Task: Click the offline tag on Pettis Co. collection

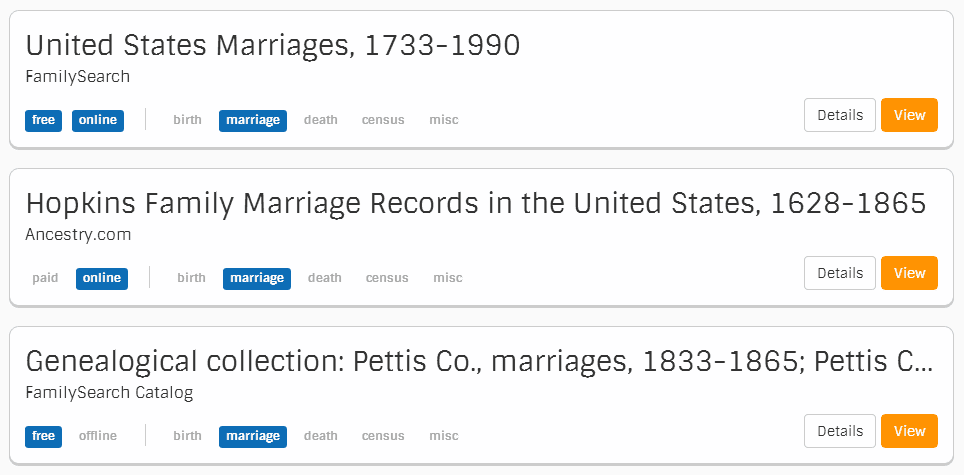Action: [x=98, y=436]
